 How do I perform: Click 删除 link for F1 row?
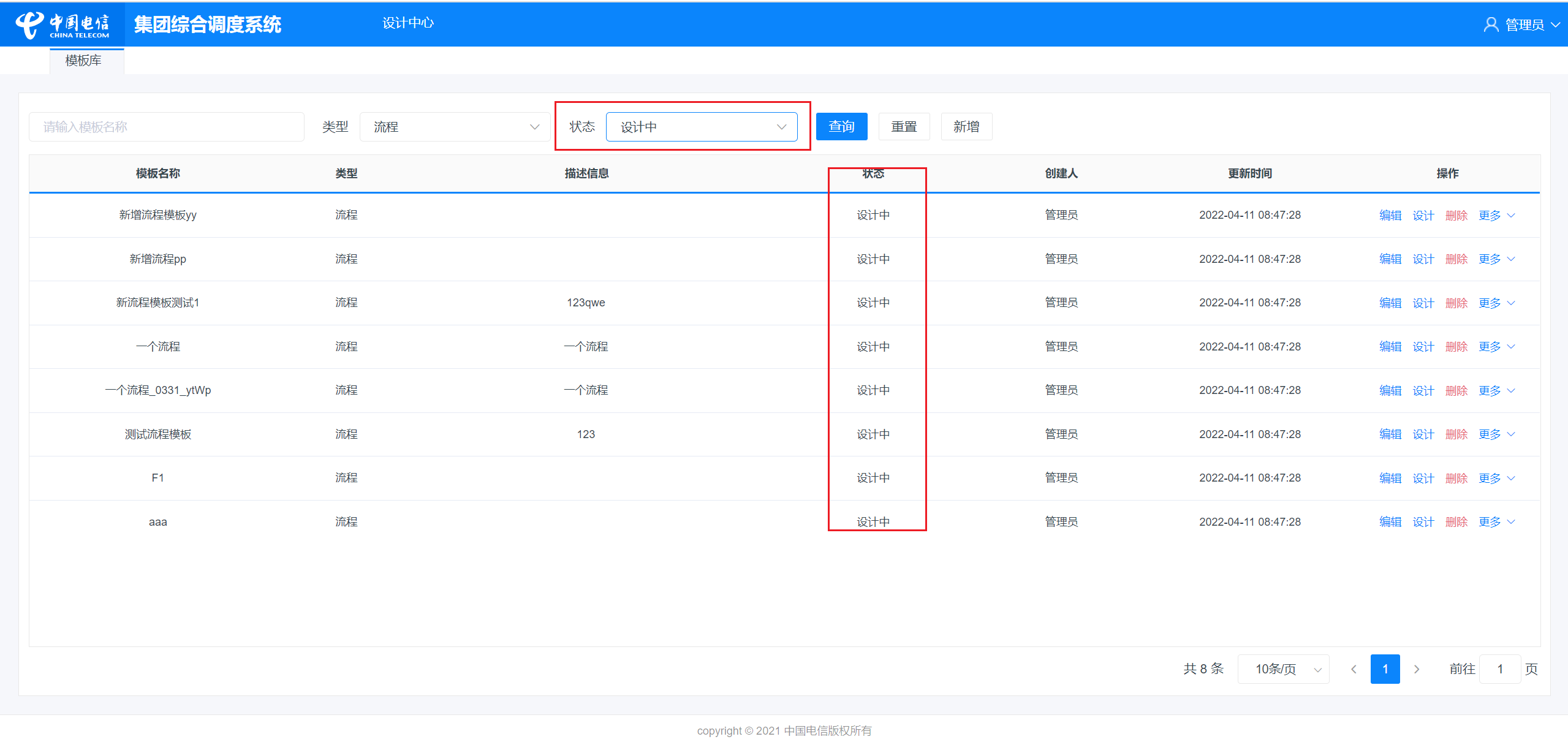[1456, 478]
